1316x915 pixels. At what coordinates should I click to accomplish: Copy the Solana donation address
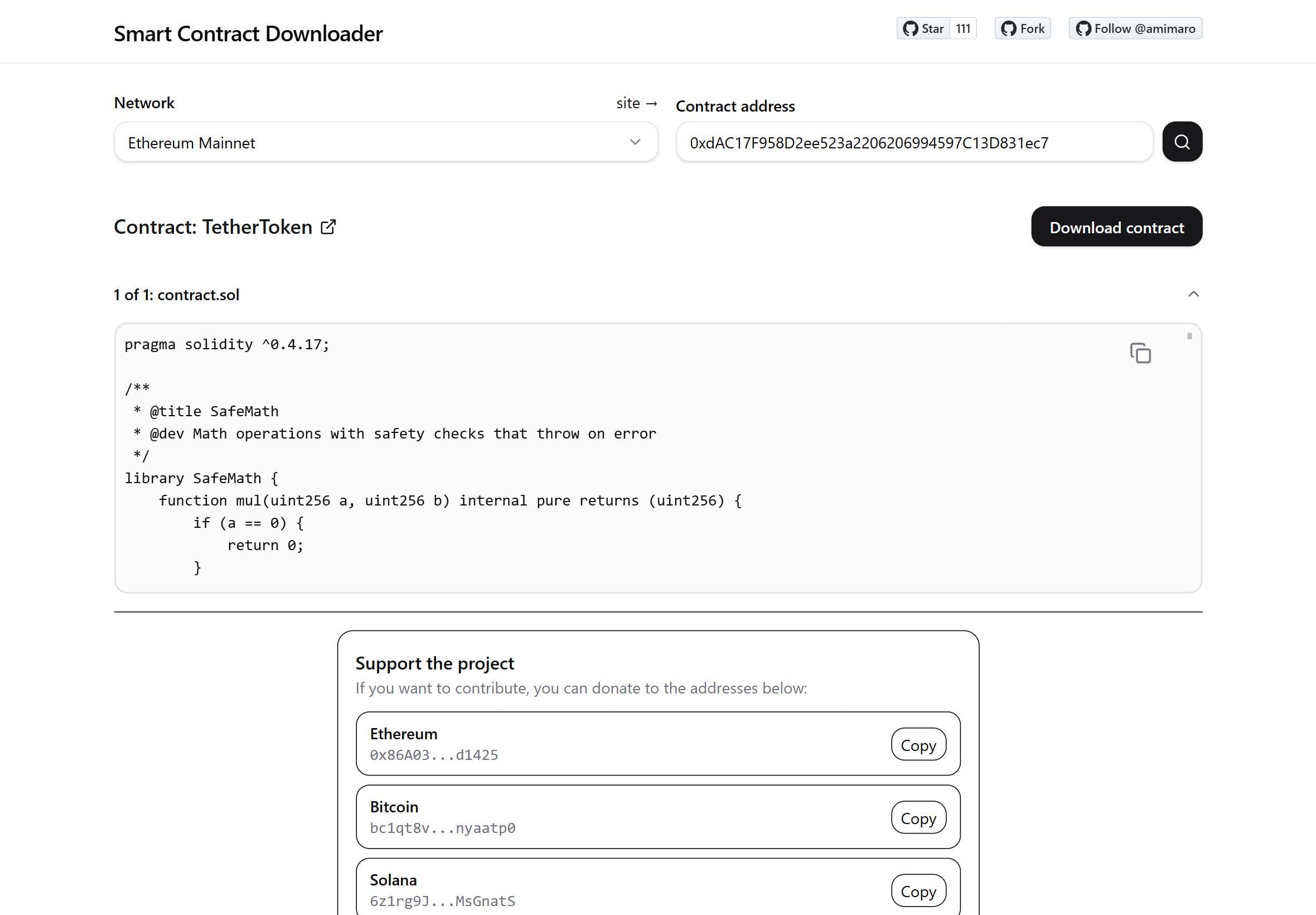coord(918,891)
